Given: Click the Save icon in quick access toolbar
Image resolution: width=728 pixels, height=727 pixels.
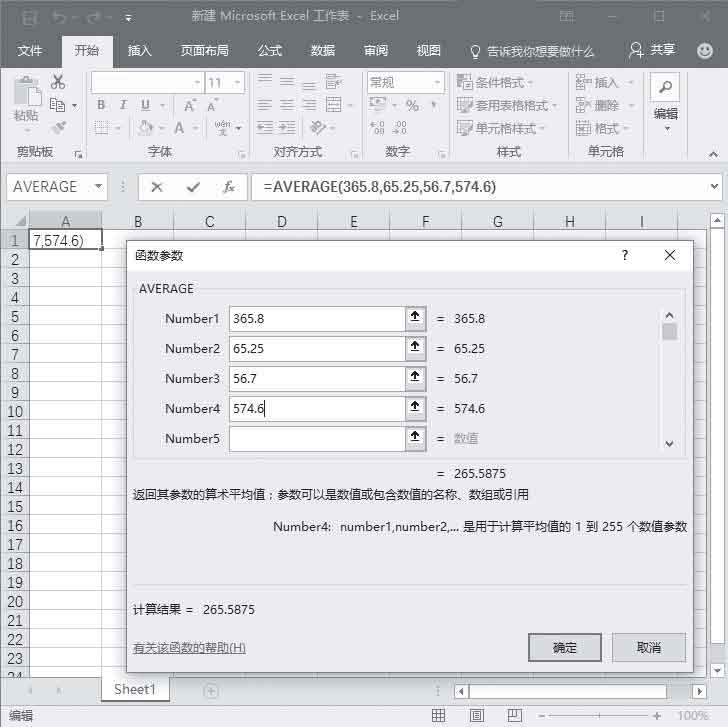Looking at the screenshot, I should [x=30, y=17].
